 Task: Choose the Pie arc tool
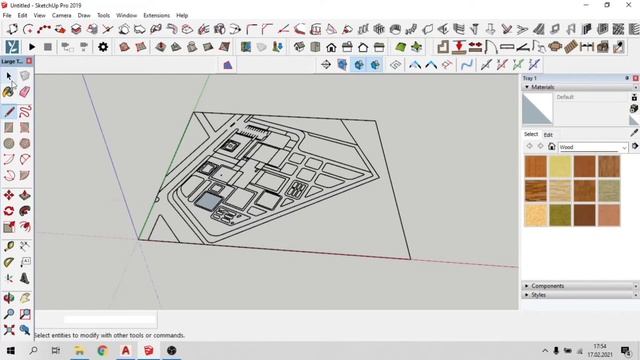click(24, 175)
